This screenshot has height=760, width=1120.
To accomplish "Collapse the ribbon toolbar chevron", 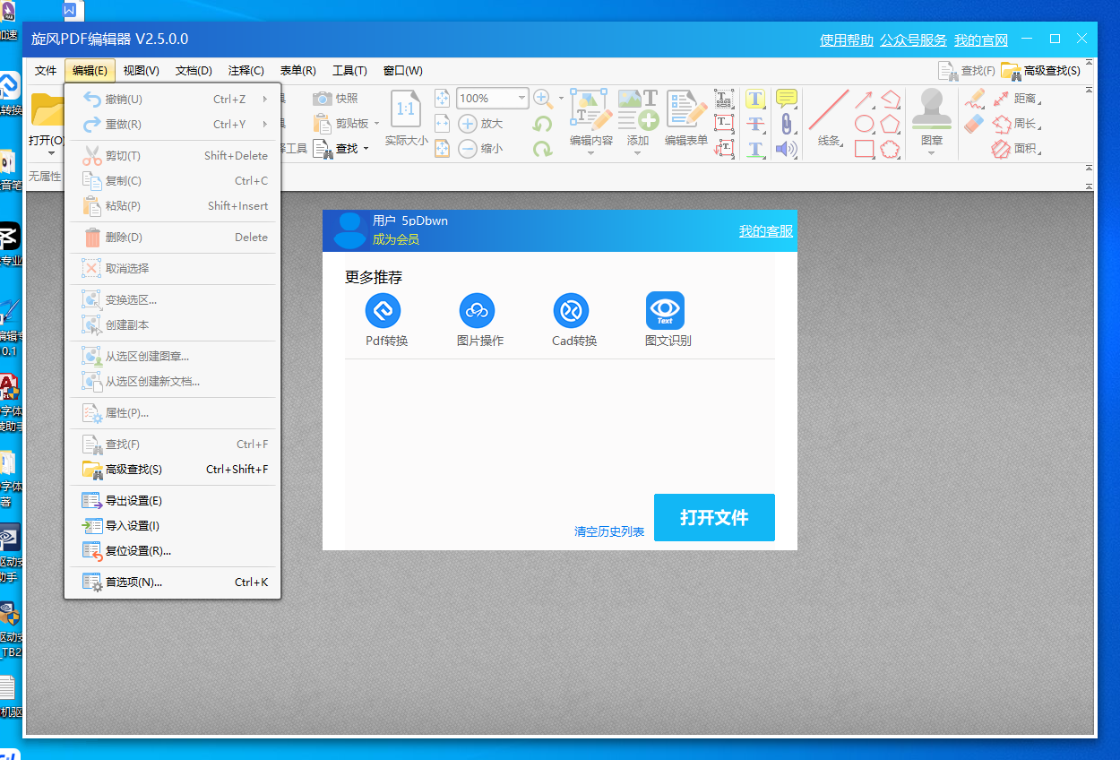I will pos(1089,90).
